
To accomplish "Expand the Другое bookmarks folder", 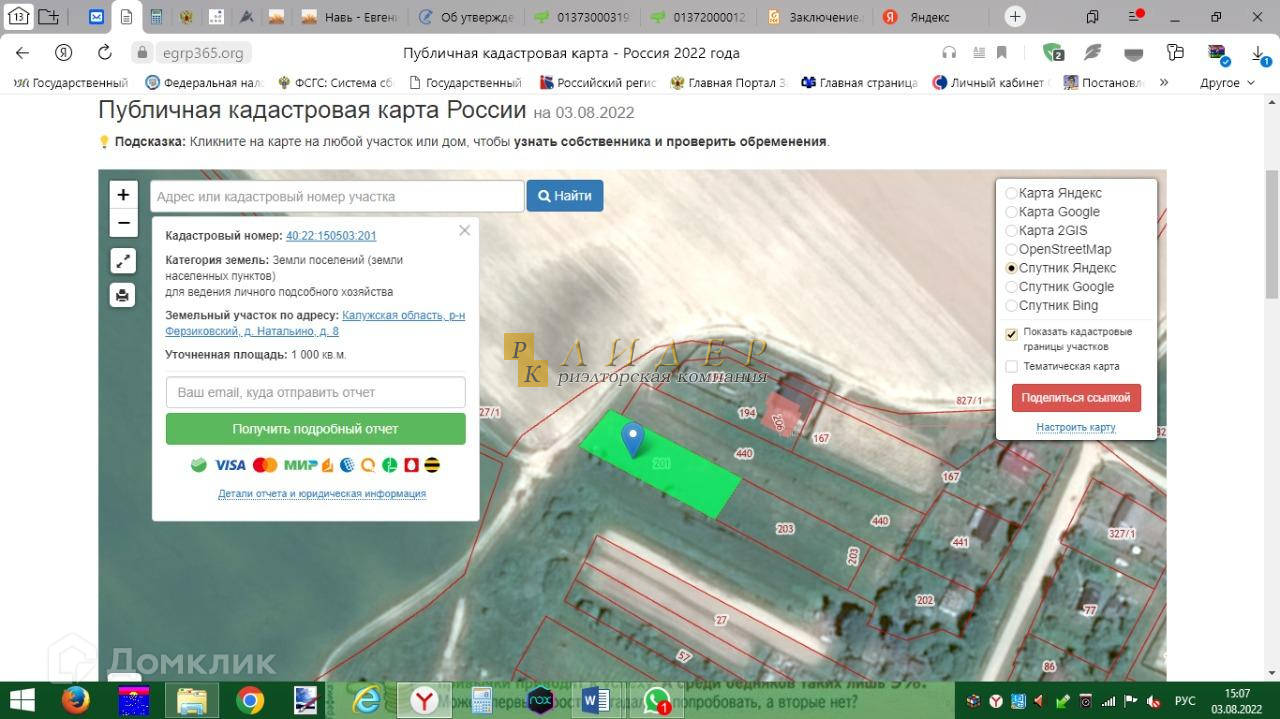I will coord(1228,83).
